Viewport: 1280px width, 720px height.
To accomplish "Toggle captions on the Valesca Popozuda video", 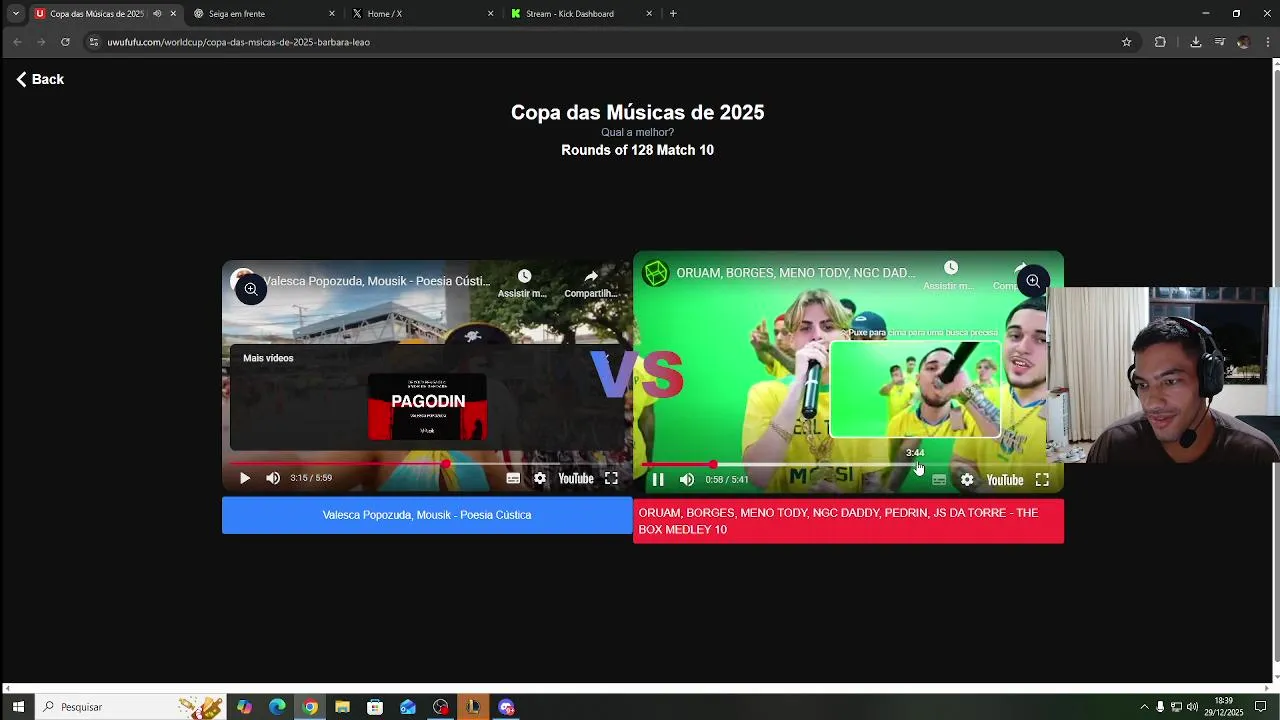I will tap(513, 478).
